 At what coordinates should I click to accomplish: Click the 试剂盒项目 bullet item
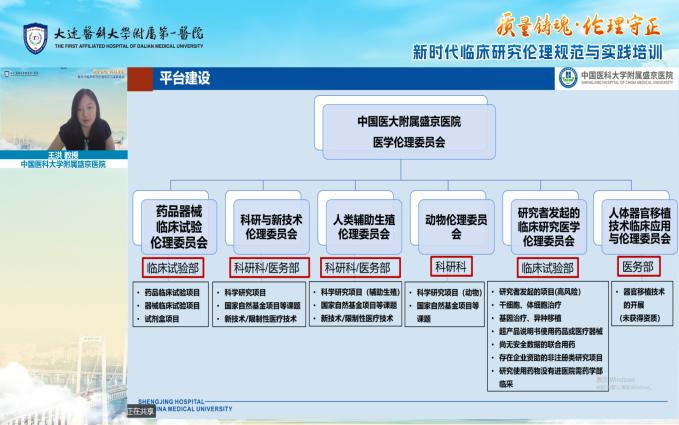165,319
